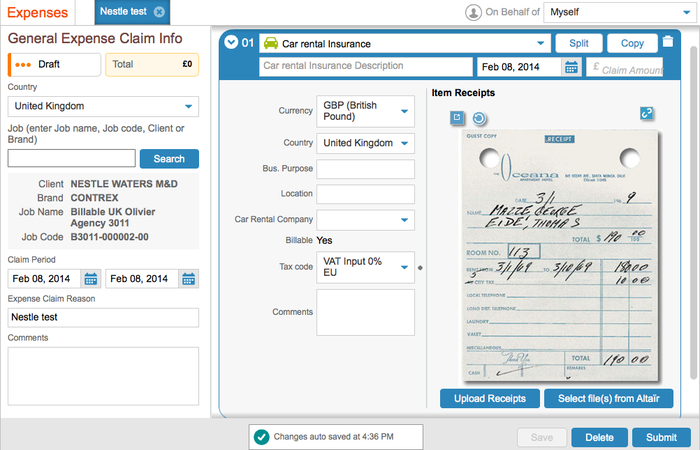700x450 pixels.
Task: Switch to the Expenses tab
Action: (38, 12)
